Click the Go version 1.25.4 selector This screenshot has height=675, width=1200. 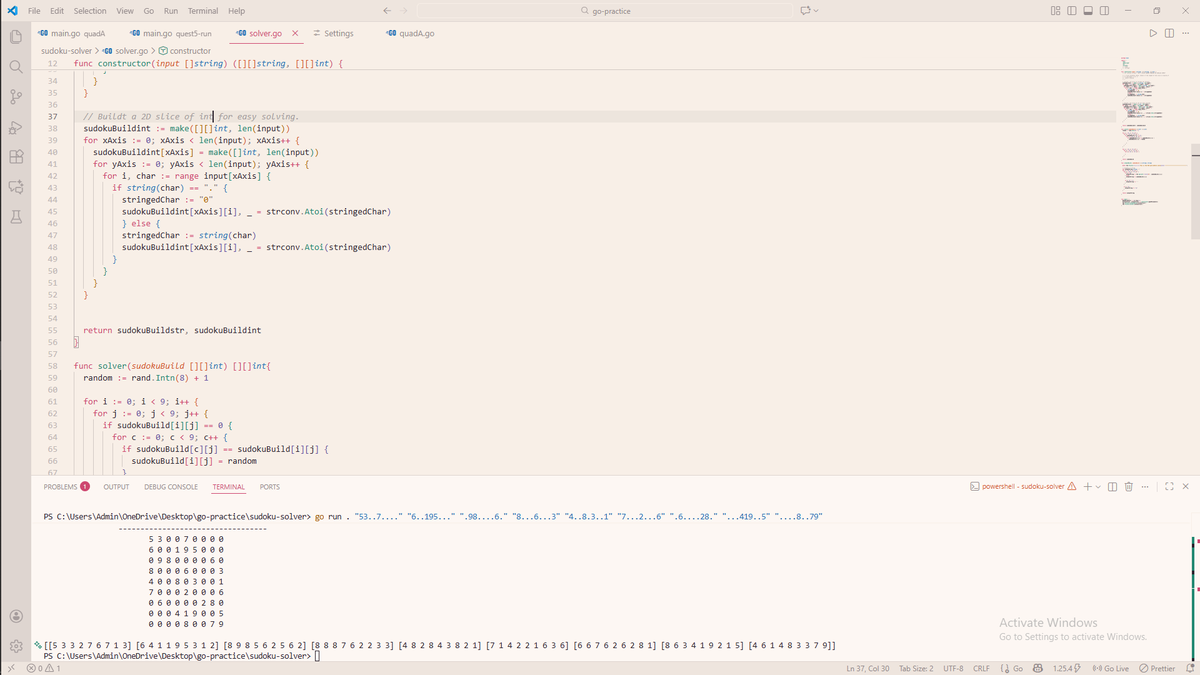point(1066,668)
